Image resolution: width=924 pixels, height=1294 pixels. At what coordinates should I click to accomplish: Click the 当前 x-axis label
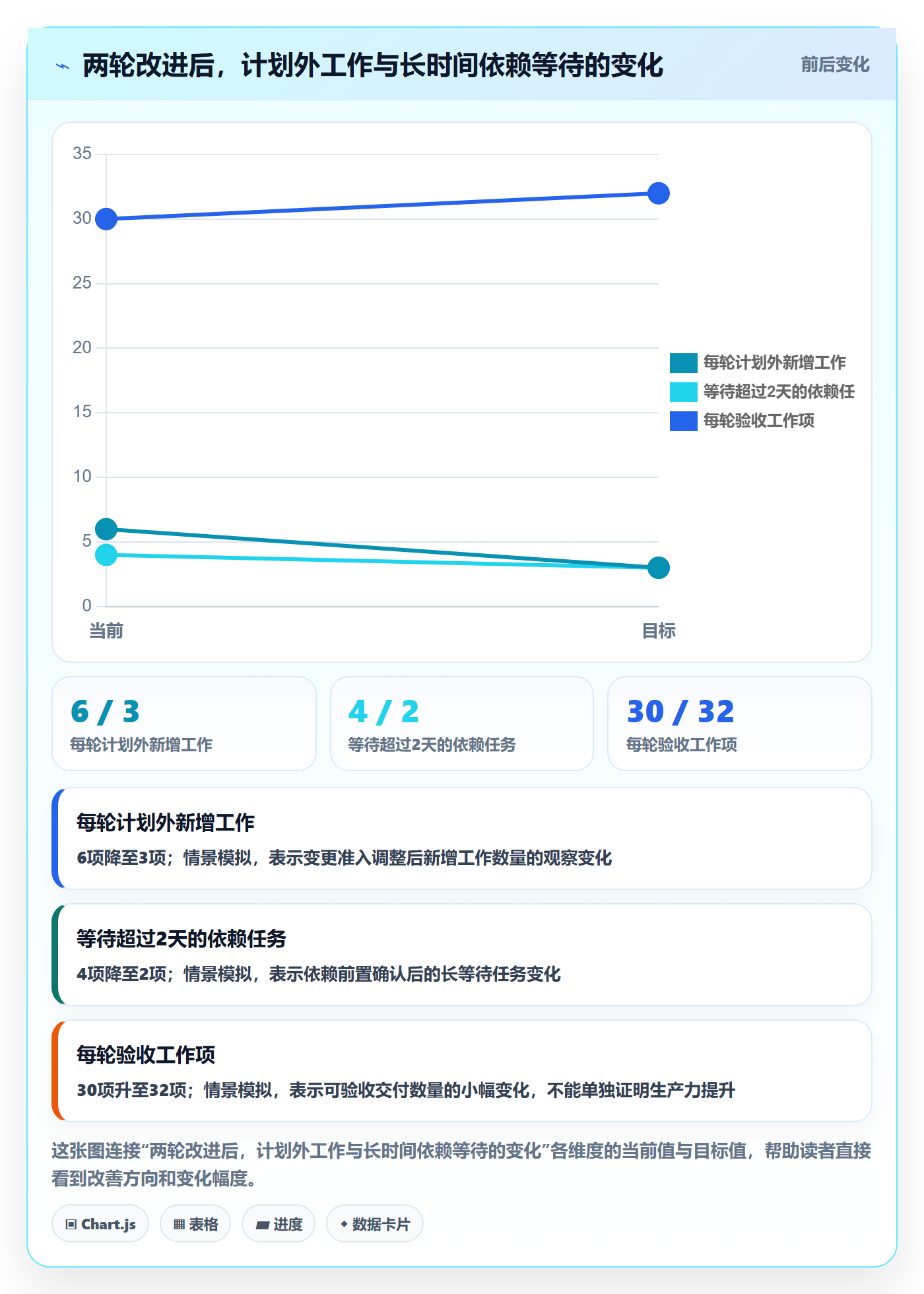pos(106,631)
